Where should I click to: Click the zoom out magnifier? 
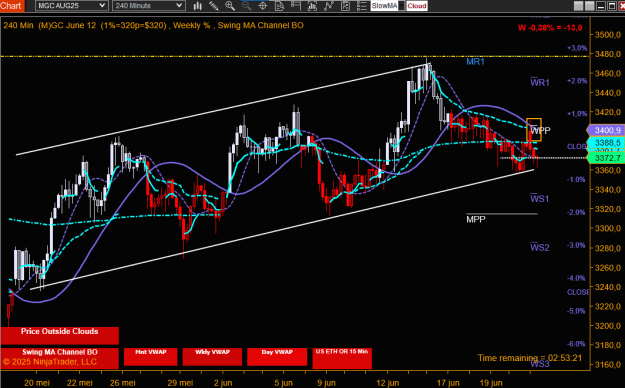(246, 6)
